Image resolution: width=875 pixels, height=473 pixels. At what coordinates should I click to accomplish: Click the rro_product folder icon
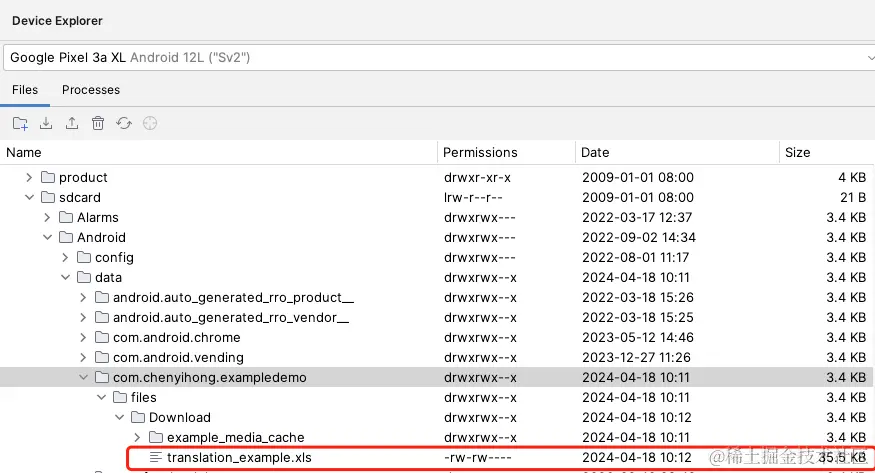coord(102,297)
